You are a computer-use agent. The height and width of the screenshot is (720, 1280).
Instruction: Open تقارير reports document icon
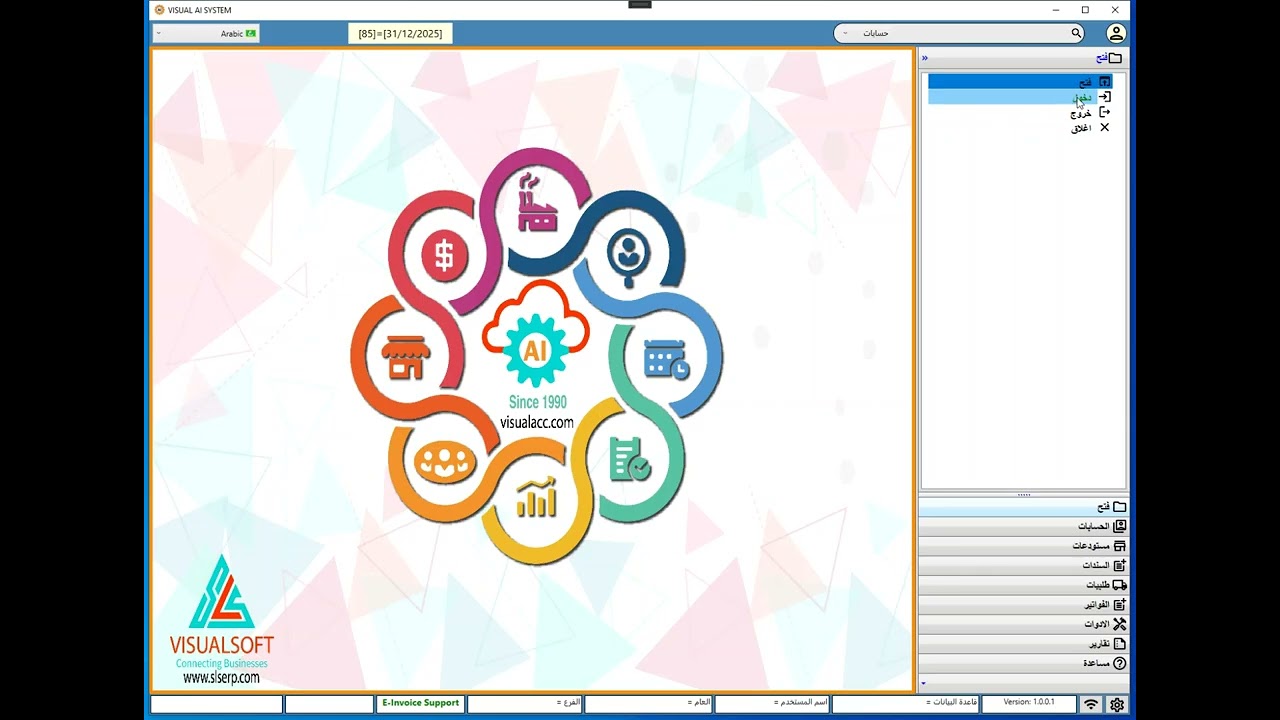(1120, 644)
